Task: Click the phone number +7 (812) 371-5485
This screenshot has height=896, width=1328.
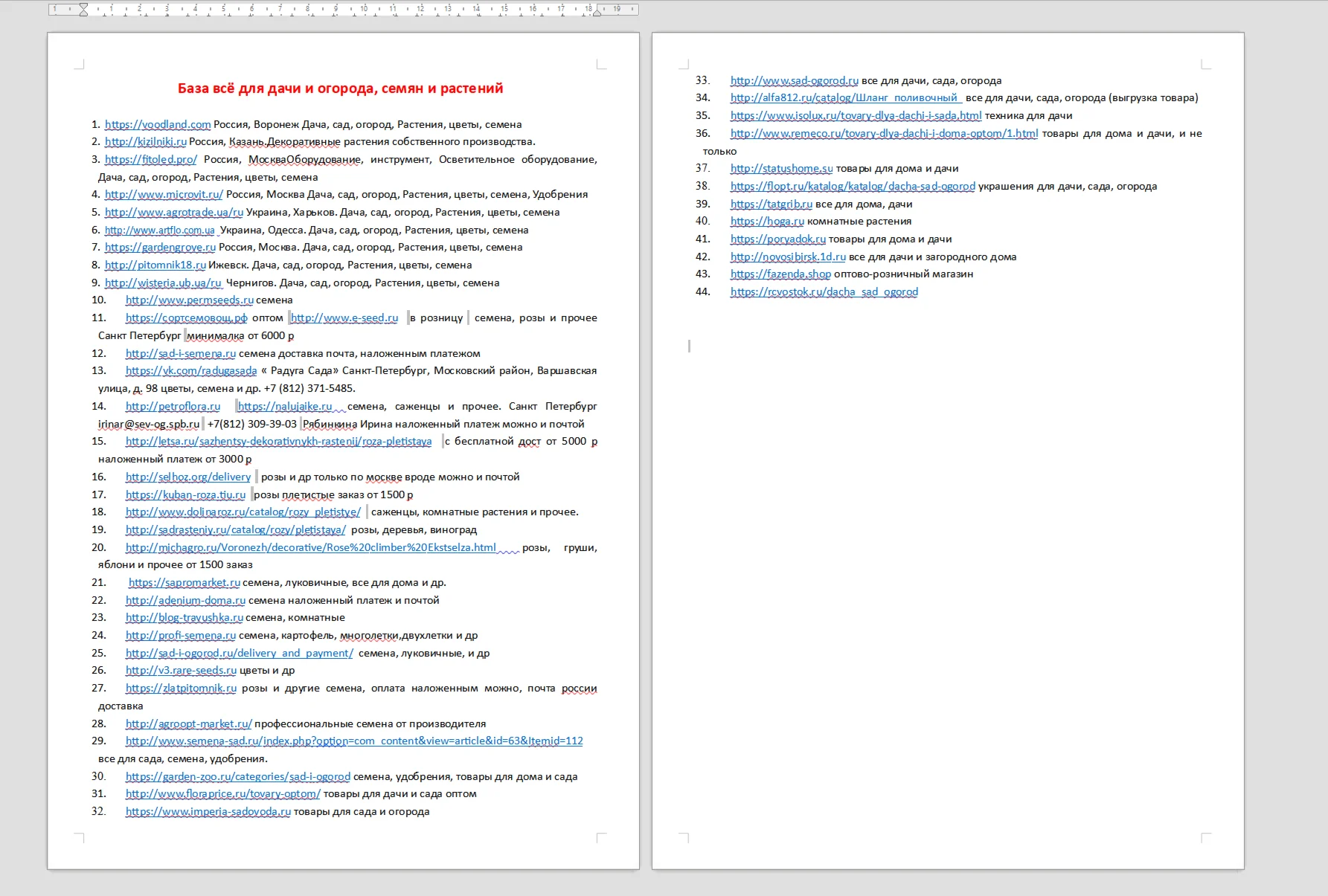Action: point(309,388)
